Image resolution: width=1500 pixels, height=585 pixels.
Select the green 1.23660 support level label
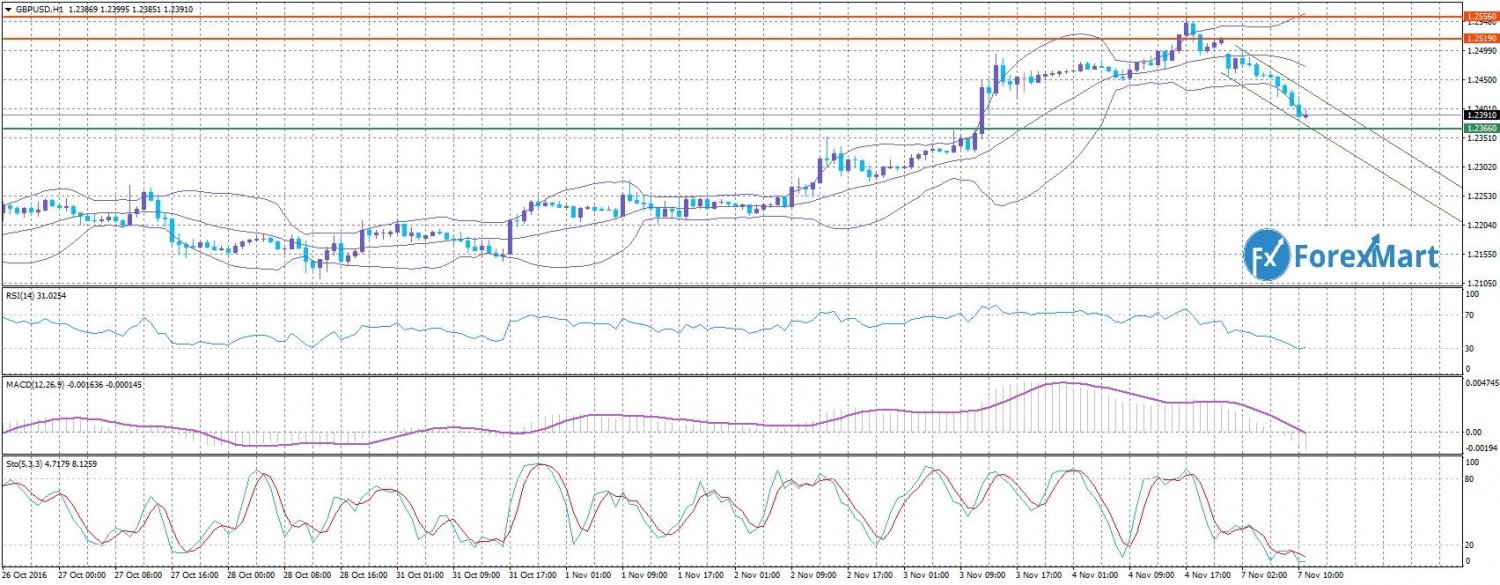click(x=1479, y=129)
